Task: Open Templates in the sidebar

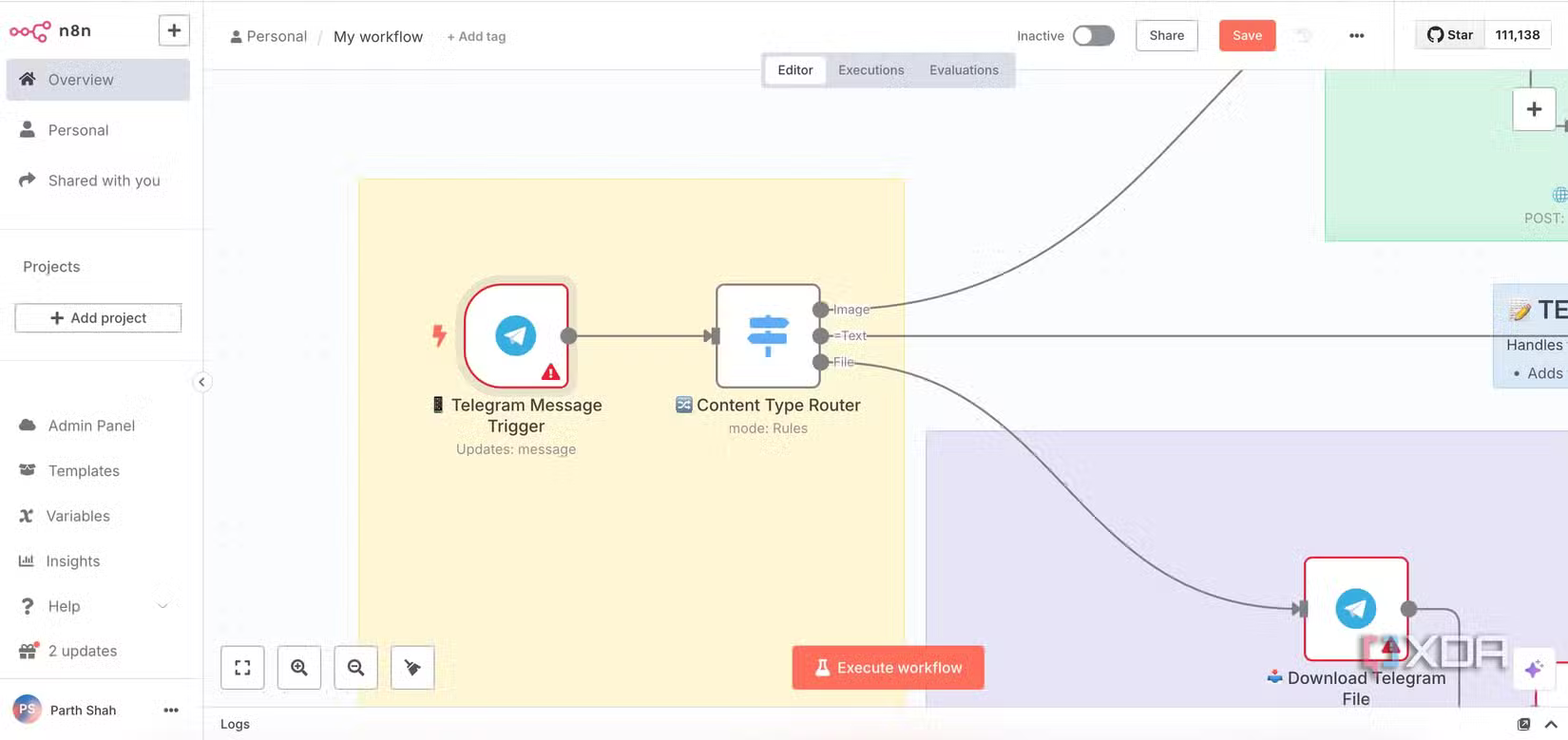Action: (x=84, y=471)
